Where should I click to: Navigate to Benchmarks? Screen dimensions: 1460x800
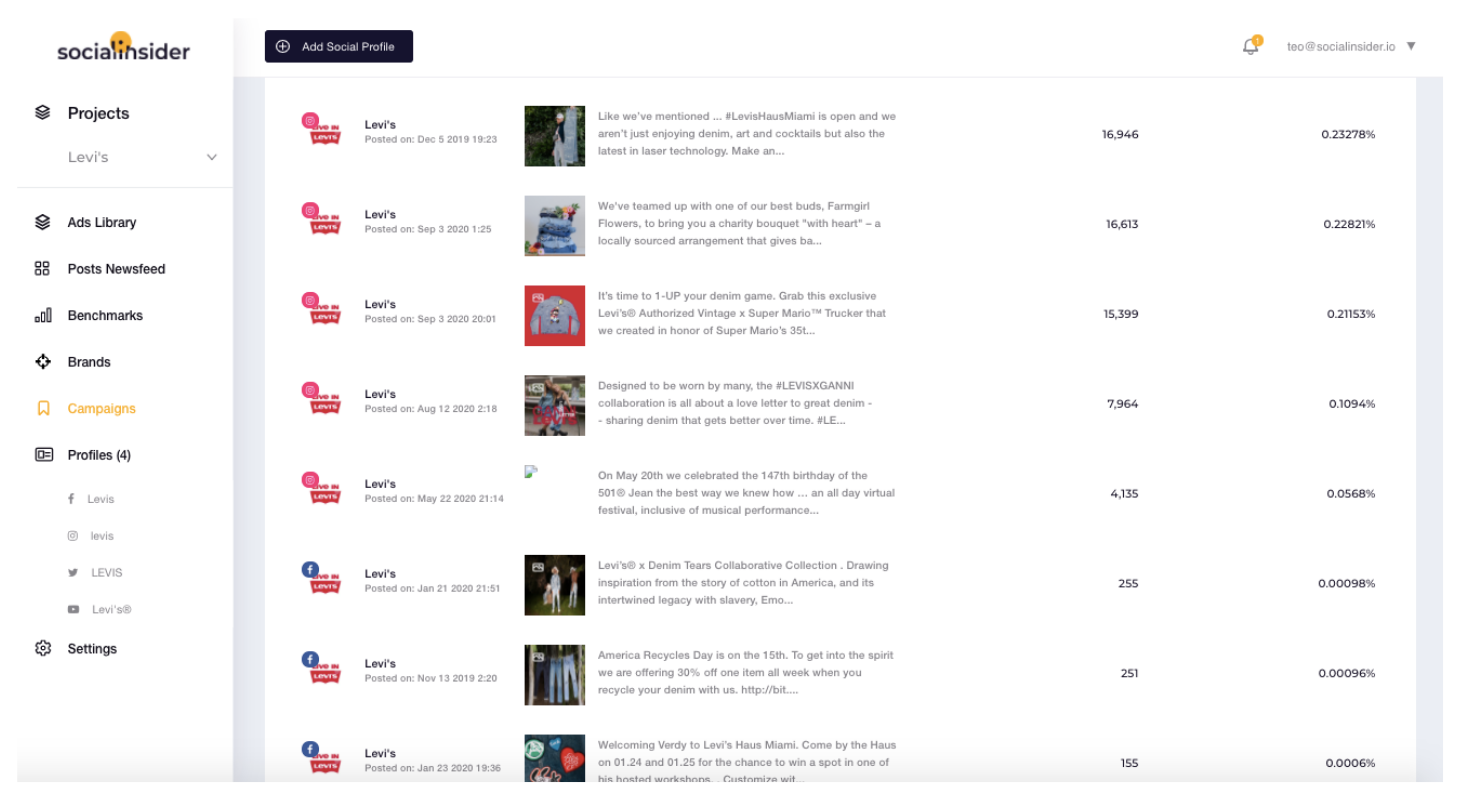105,315
